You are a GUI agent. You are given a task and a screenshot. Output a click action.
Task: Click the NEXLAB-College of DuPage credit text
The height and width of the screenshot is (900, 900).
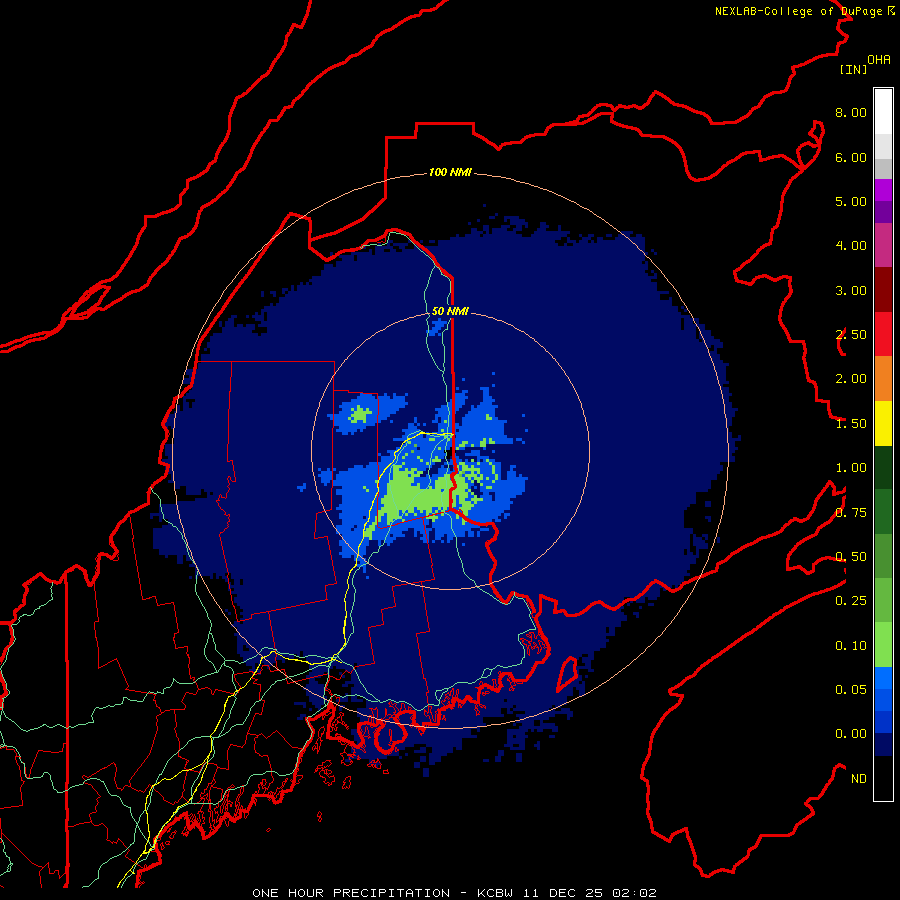[x=805, y=11]
